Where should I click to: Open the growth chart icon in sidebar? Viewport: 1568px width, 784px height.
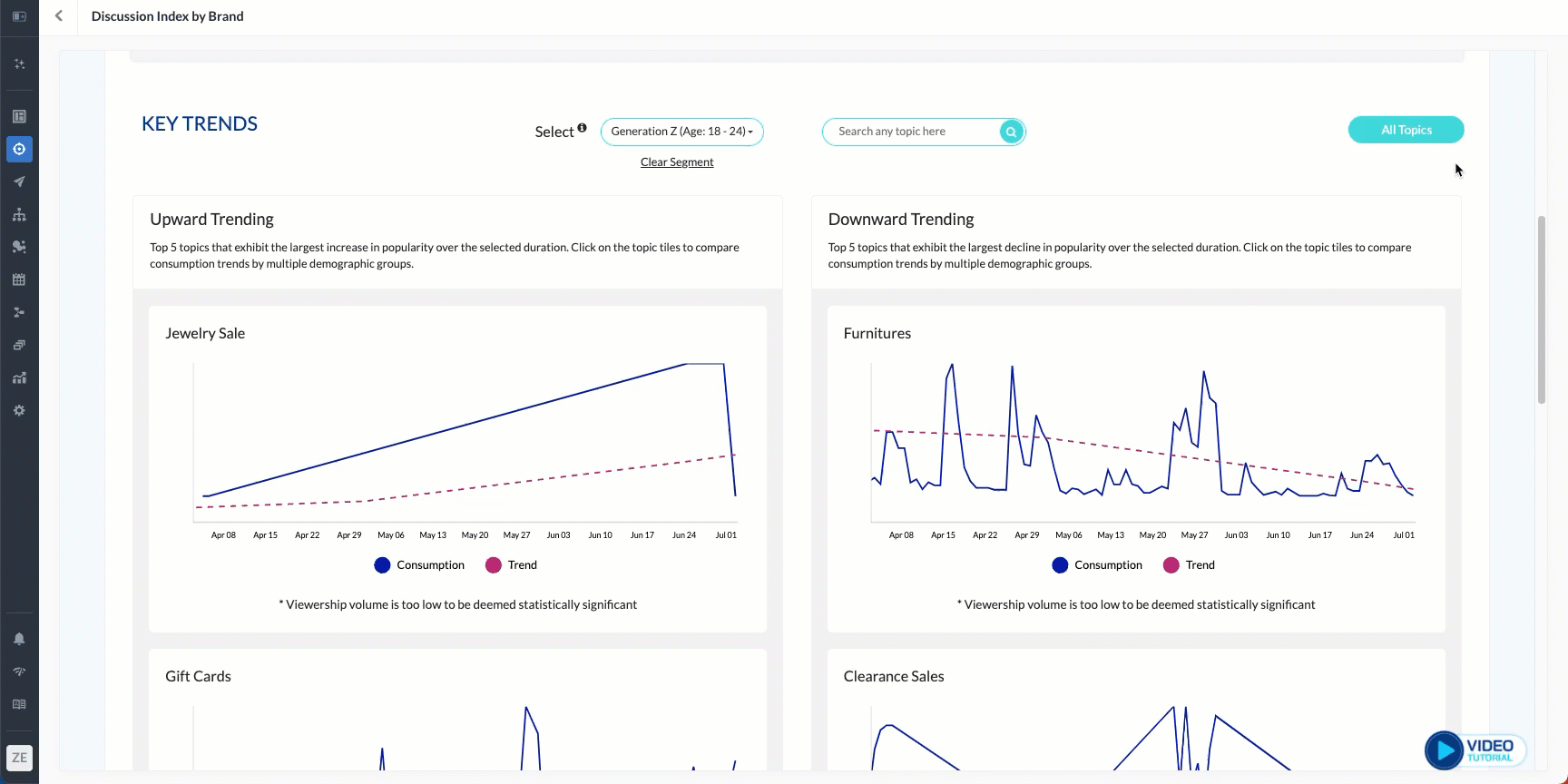pos(19,377)
